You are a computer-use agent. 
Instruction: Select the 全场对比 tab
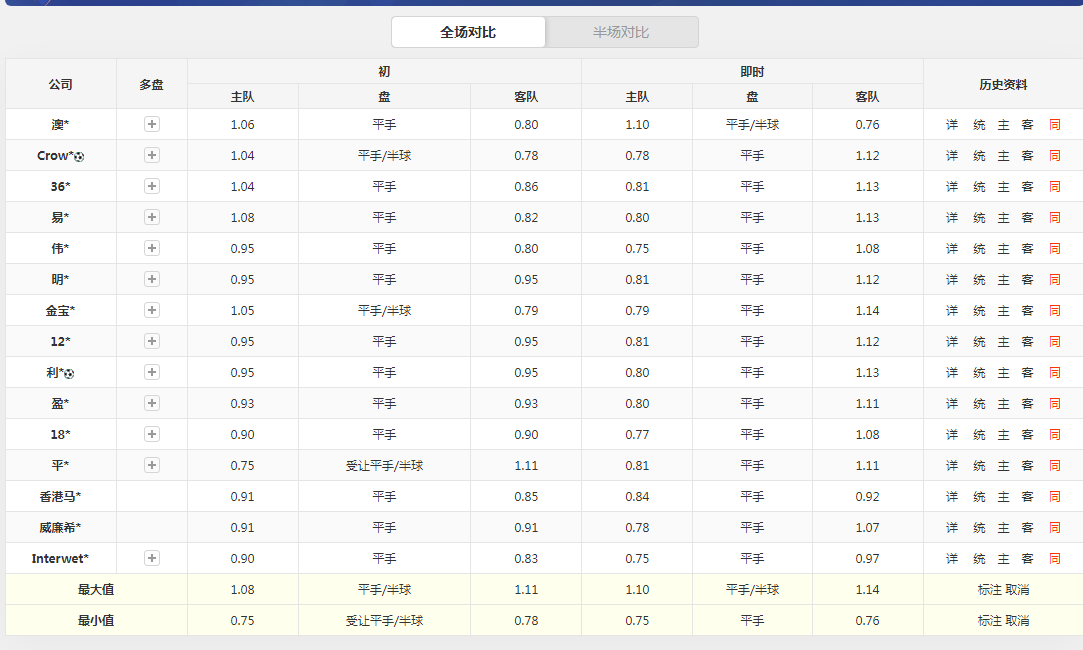point(468,32)
